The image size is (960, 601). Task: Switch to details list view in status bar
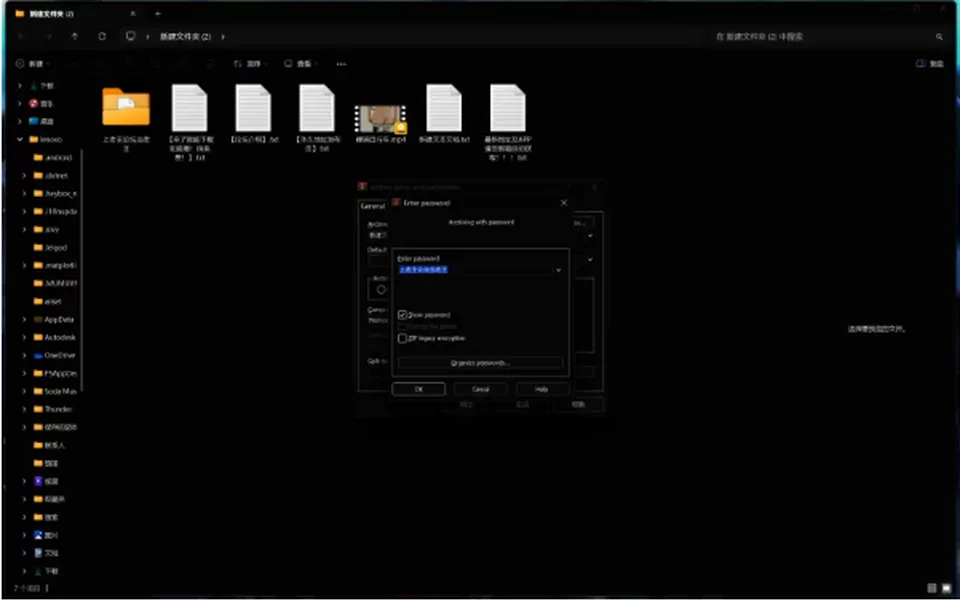click(x=932, y=588)
